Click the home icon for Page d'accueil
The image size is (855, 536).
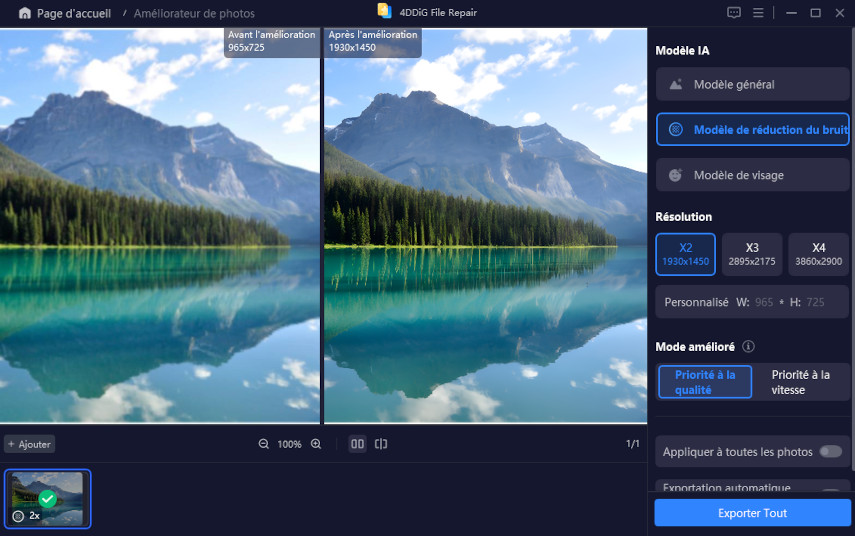coord(25,14)
